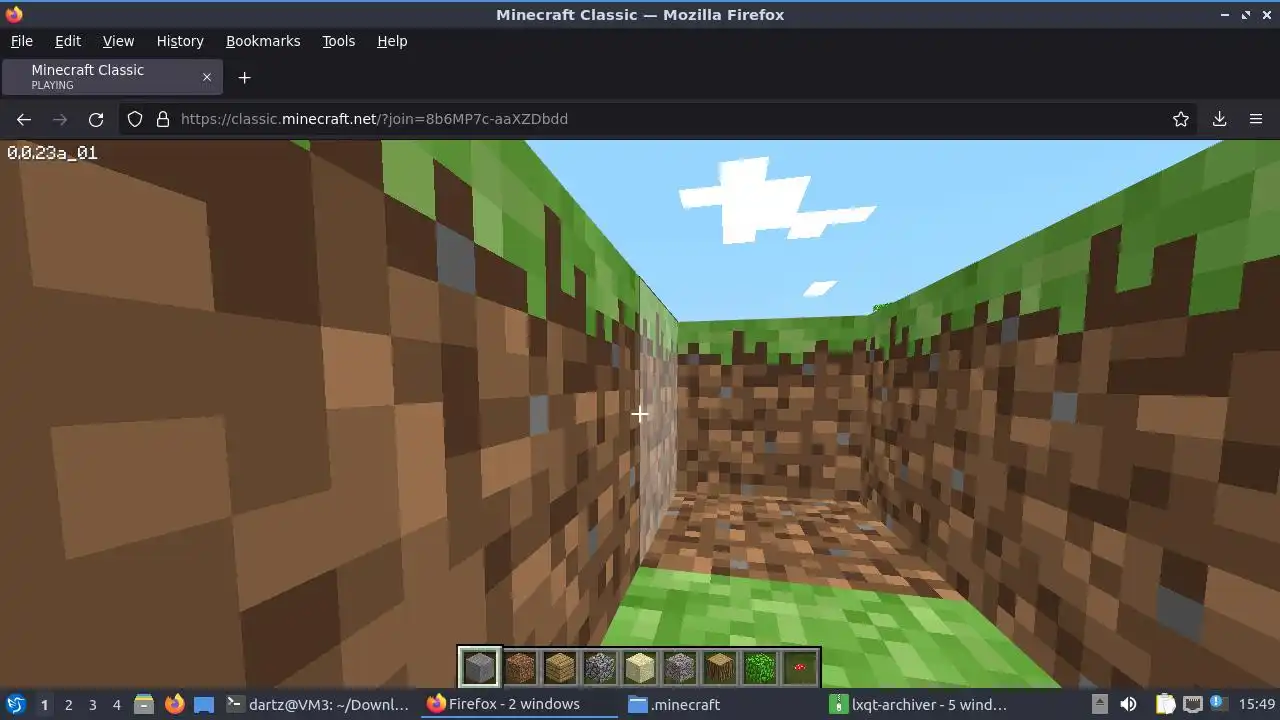The width and height of the screenshot is (1280, 720).
Task: Activate the lxqt-archiver taskbar entry
Action: [x=921, y=705]
